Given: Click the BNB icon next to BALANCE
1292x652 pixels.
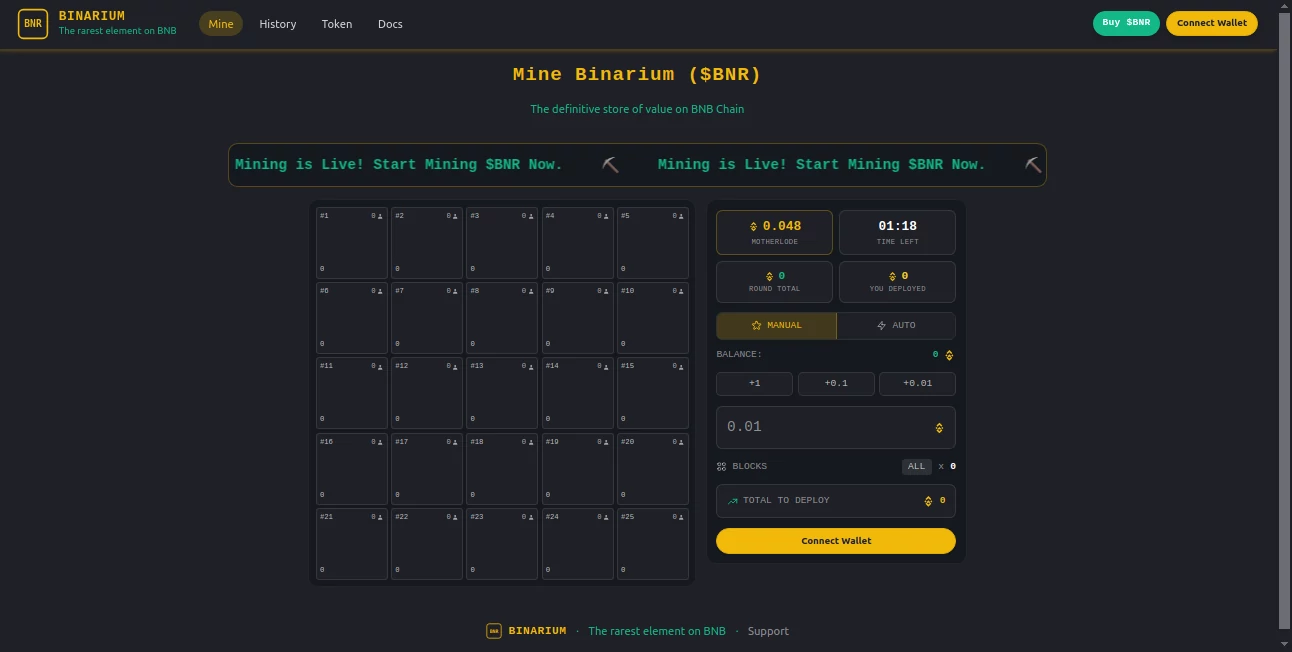Looking at the screenshot, I should 948,354.
